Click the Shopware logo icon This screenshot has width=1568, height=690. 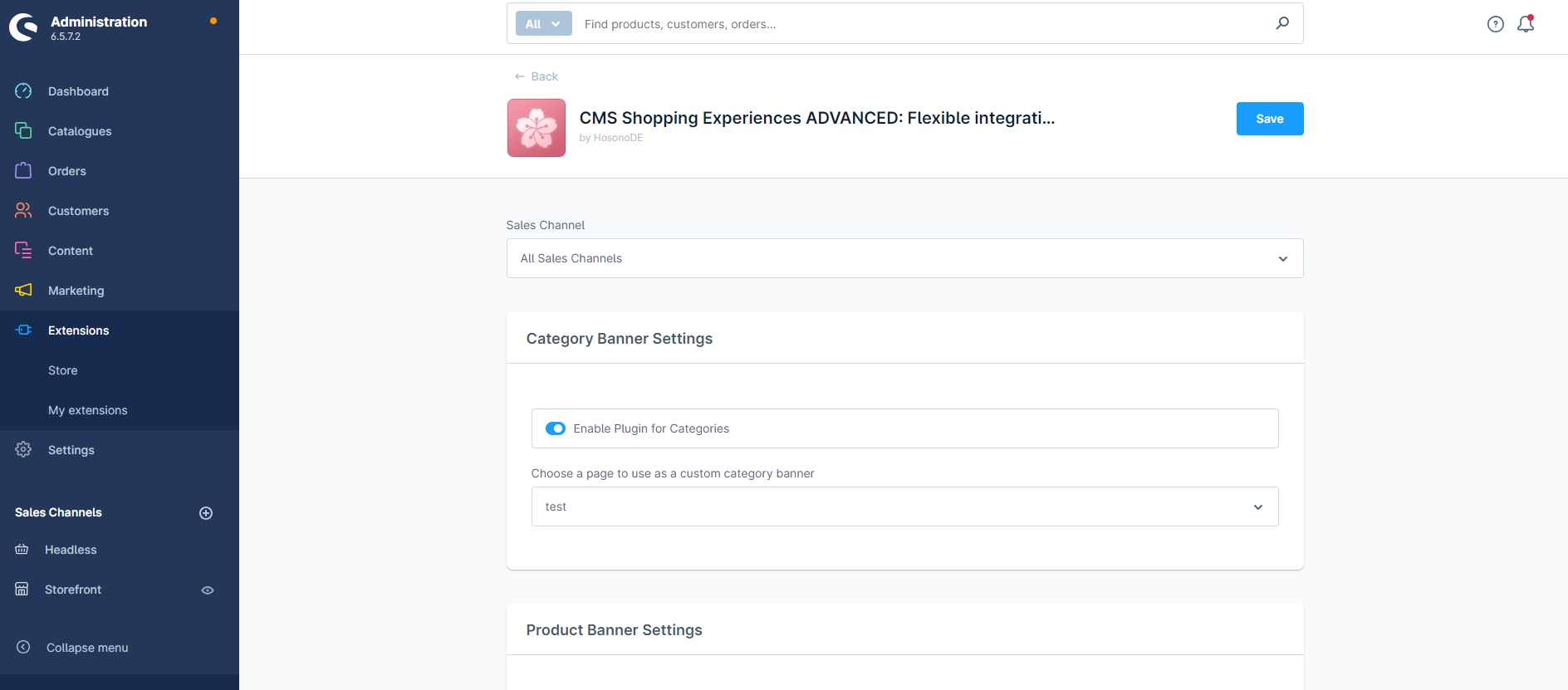[x=23, y=27]
